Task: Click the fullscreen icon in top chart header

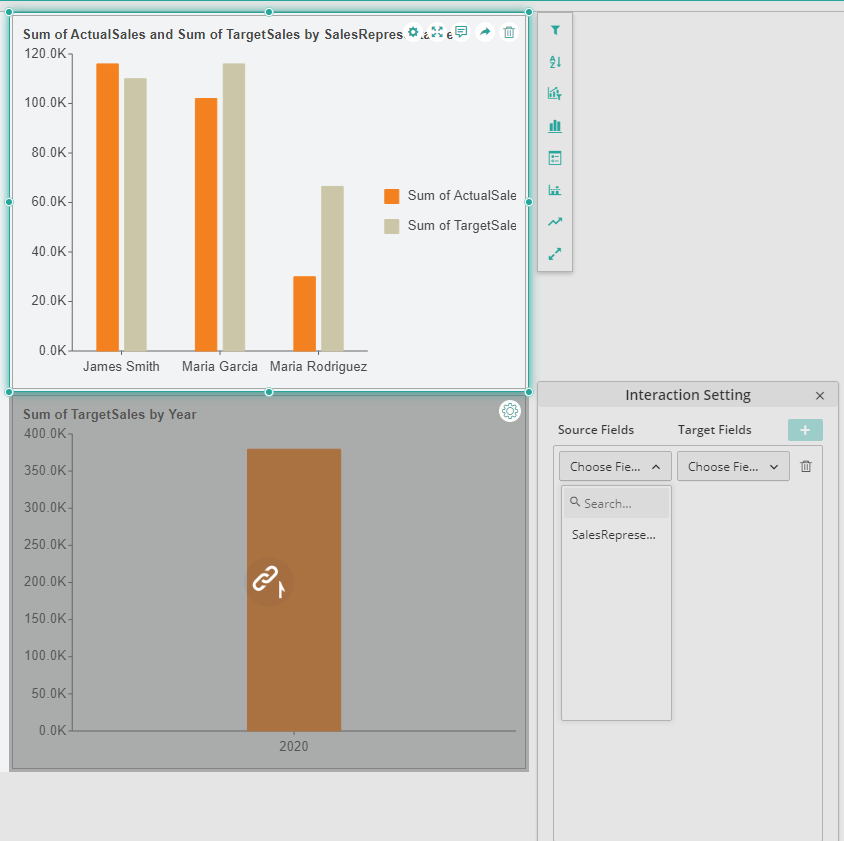Action: (x=437, y=32)
